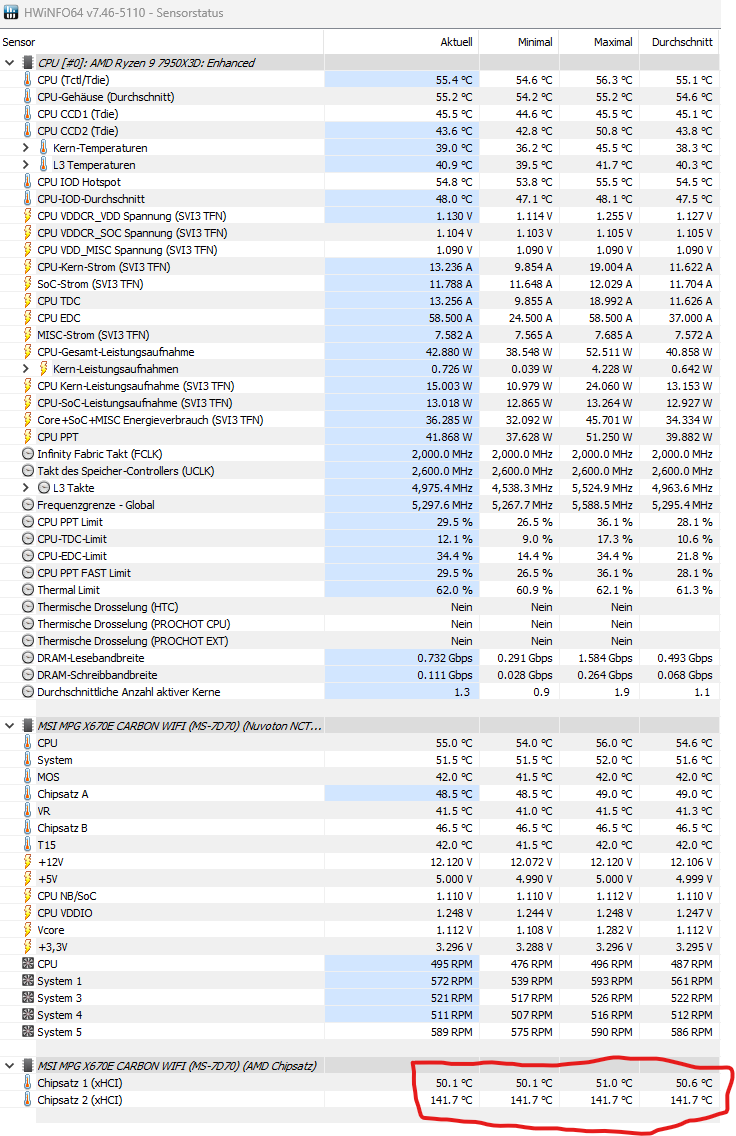Click lightning icon of CPU-Gesamt-Leistungsaufnahme
Screen dimensions: 736x1136
pyautogui.click(x=28, y=352)
